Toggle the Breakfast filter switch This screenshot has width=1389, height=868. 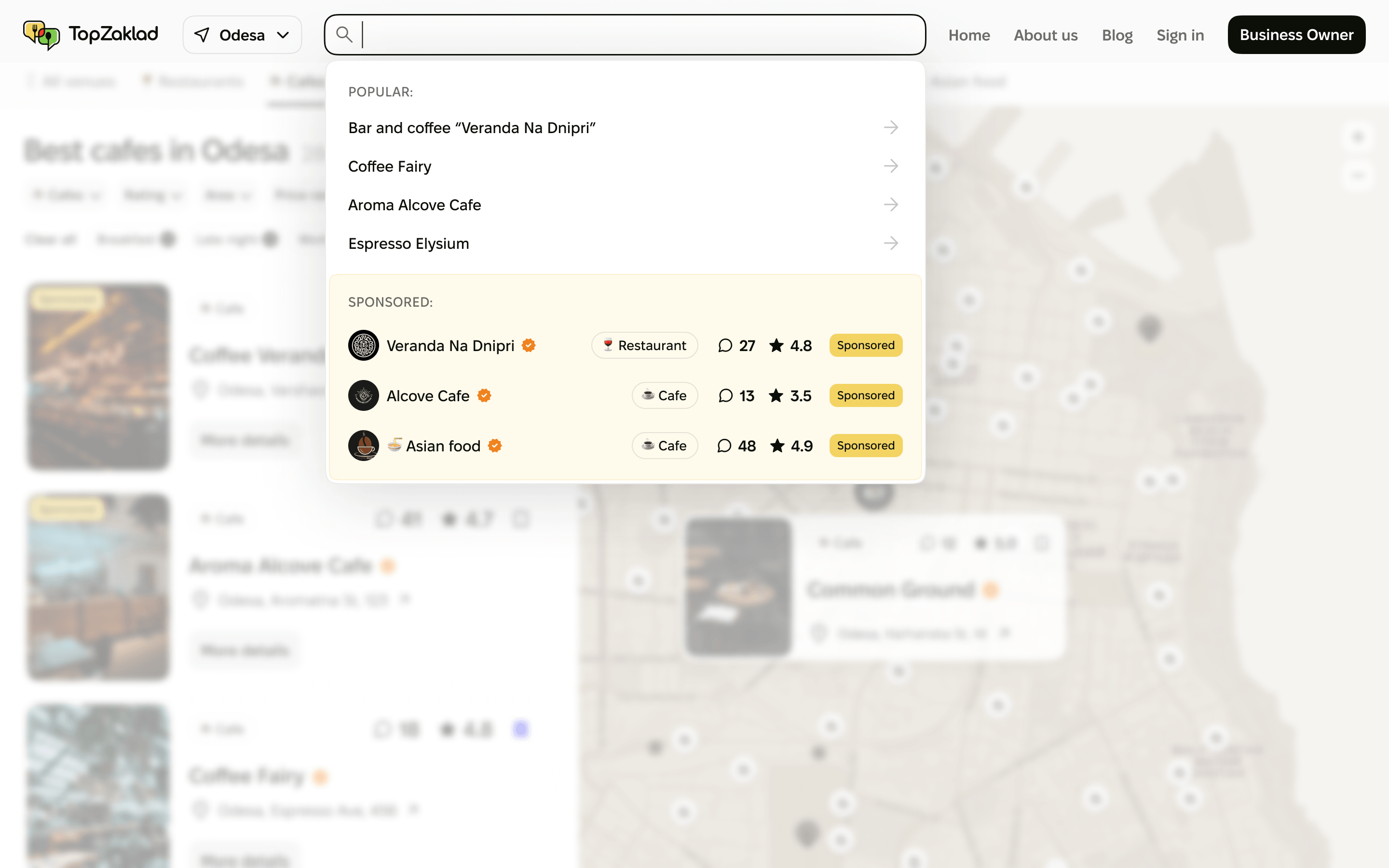point(168,239)
